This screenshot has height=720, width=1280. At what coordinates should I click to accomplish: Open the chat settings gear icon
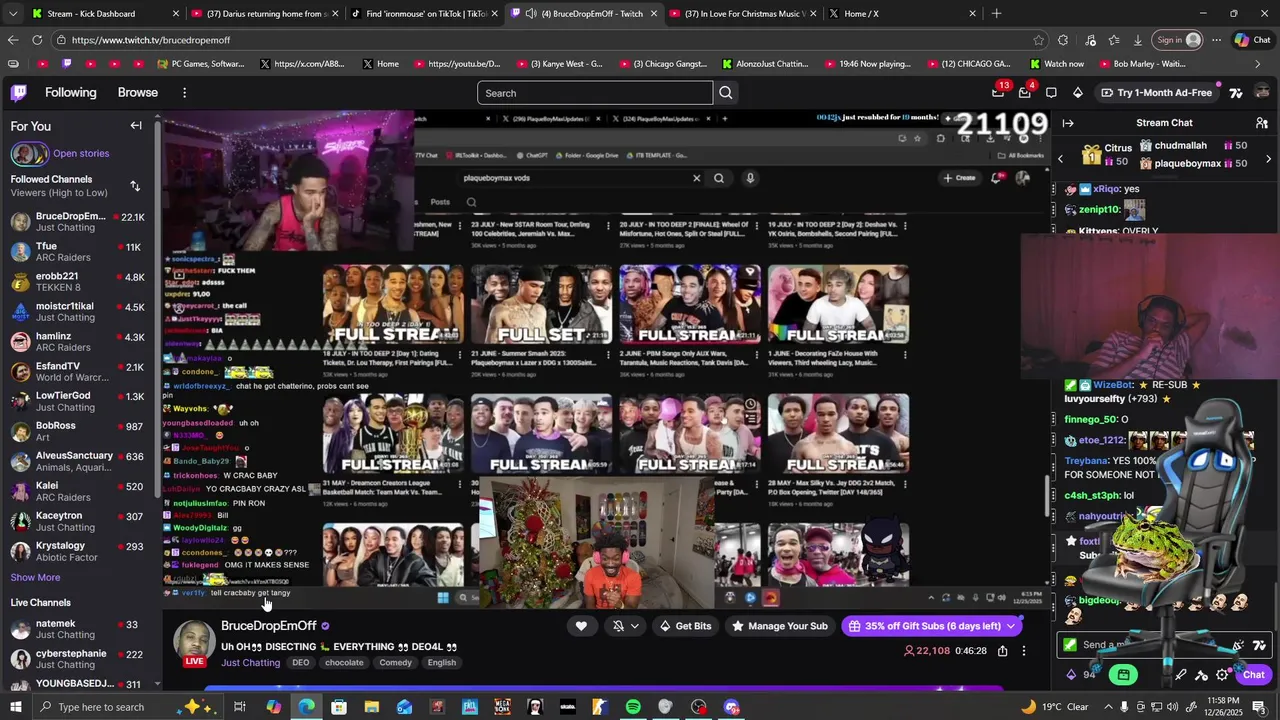pos(1222,675)
